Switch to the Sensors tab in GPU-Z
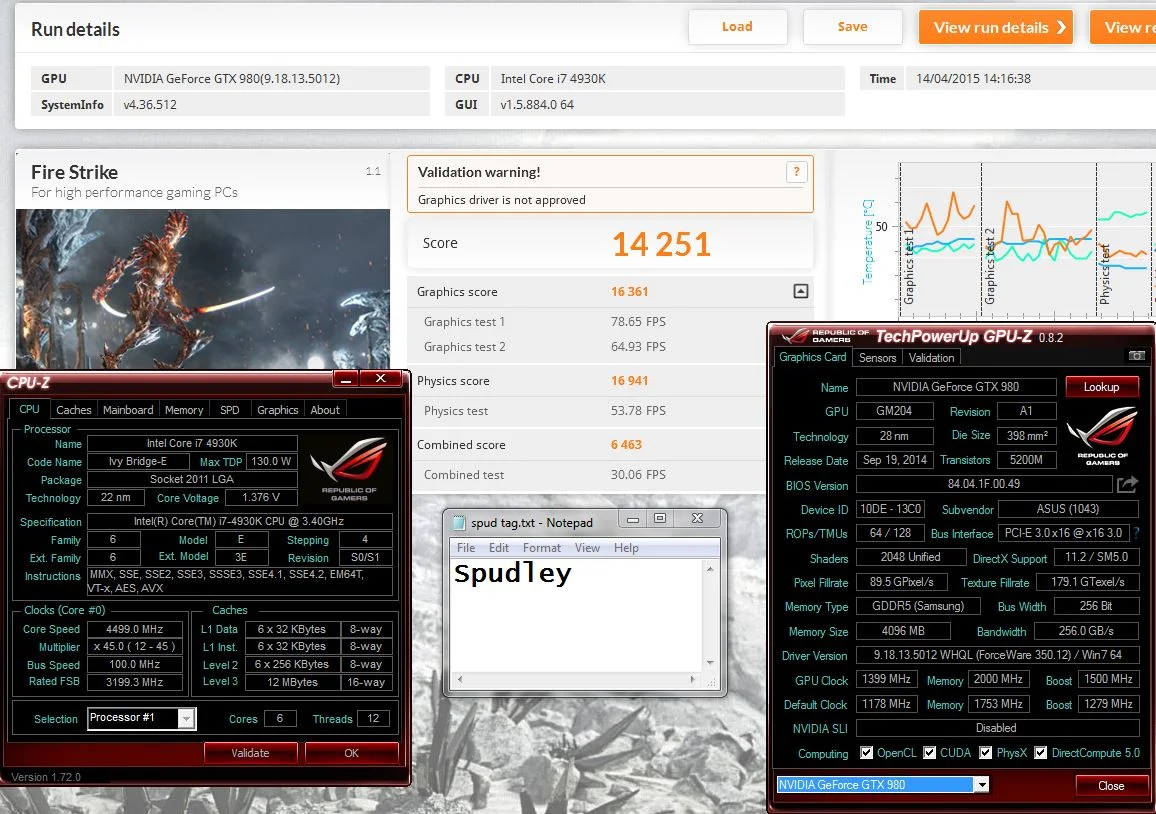The width and height of the screenshot is (1156, 814). tap(877, 358)
